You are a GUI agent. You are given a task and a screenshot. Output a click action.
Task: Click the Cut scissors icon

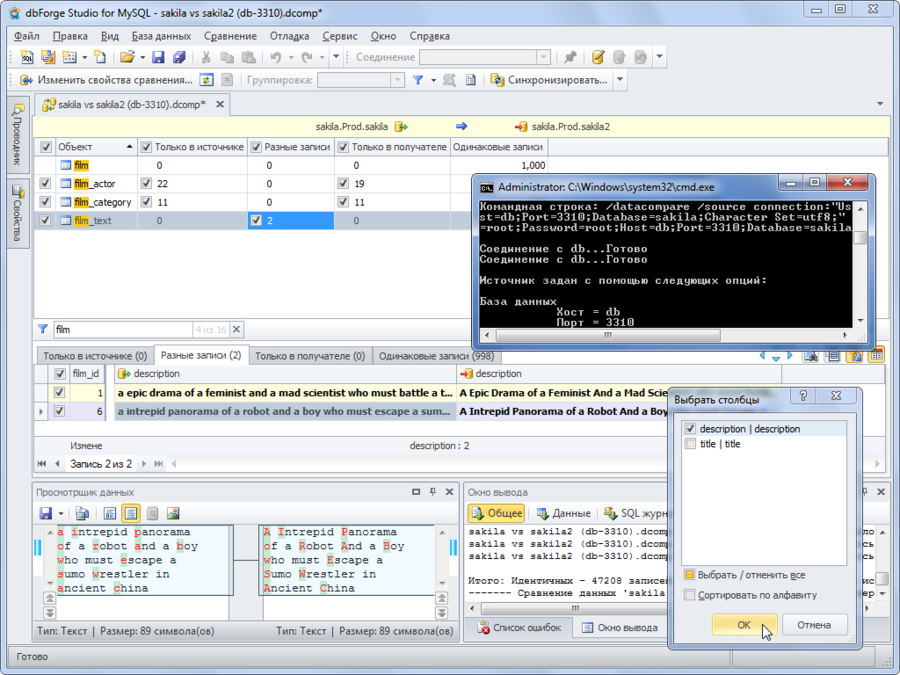point(205,57)
